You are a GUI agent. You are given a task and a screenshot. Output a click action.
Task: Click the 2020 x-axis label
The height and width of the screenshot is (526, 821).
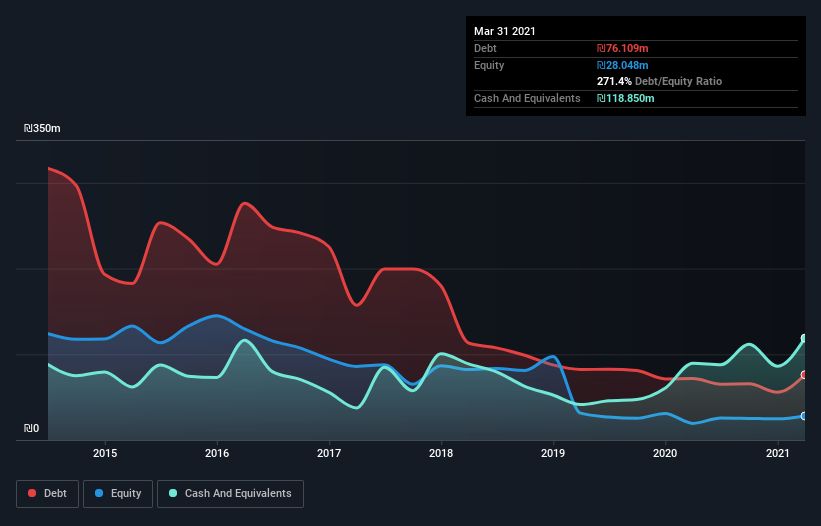click(x=665, y=453)
